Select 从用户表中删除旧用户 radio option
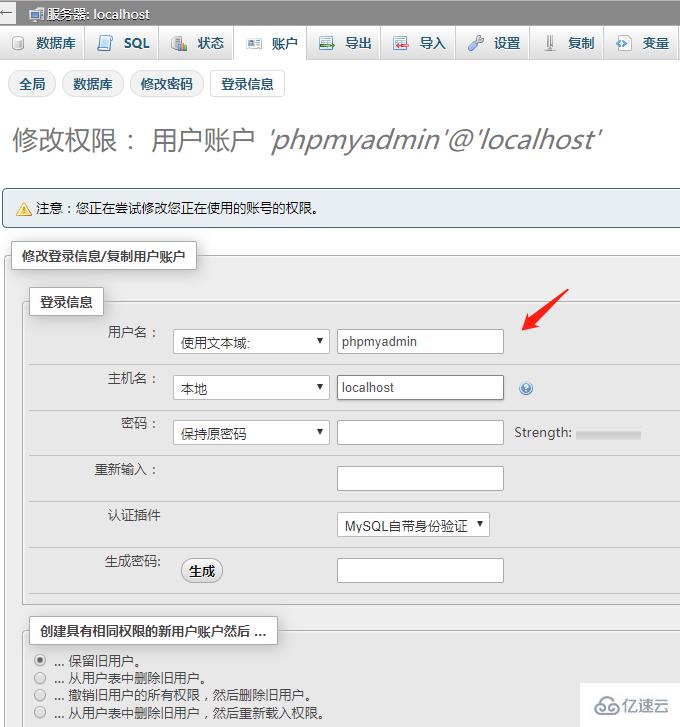 pyautogui.click(x=40, y=678)
